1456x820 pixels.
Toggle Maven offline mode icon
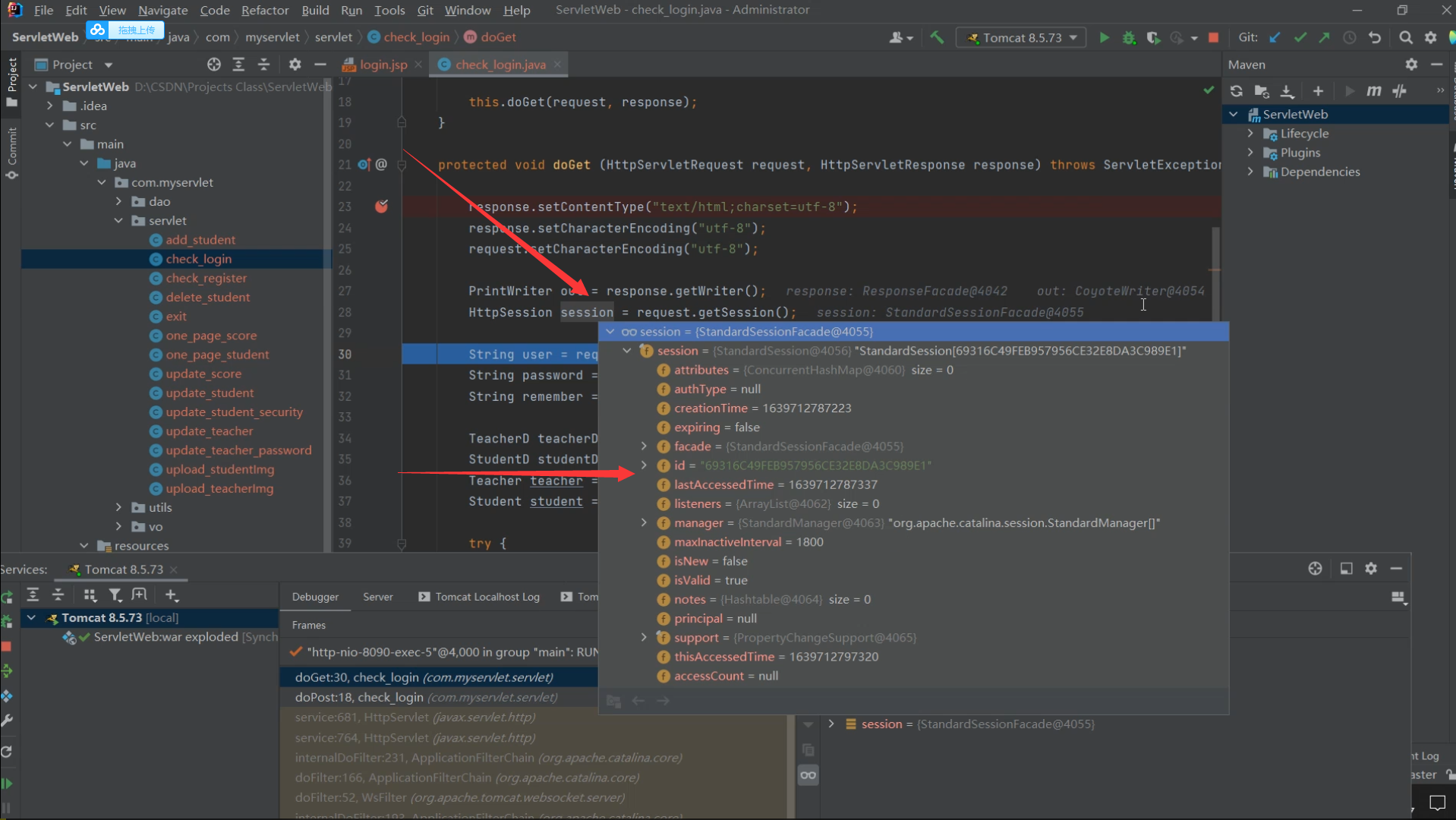(1400, 91)
